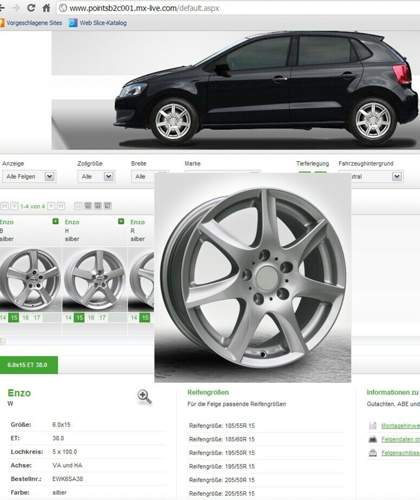Select size 15 under Enzo B wheel
420x500 pixels.
pyautogui.click(x=14, y=317)
